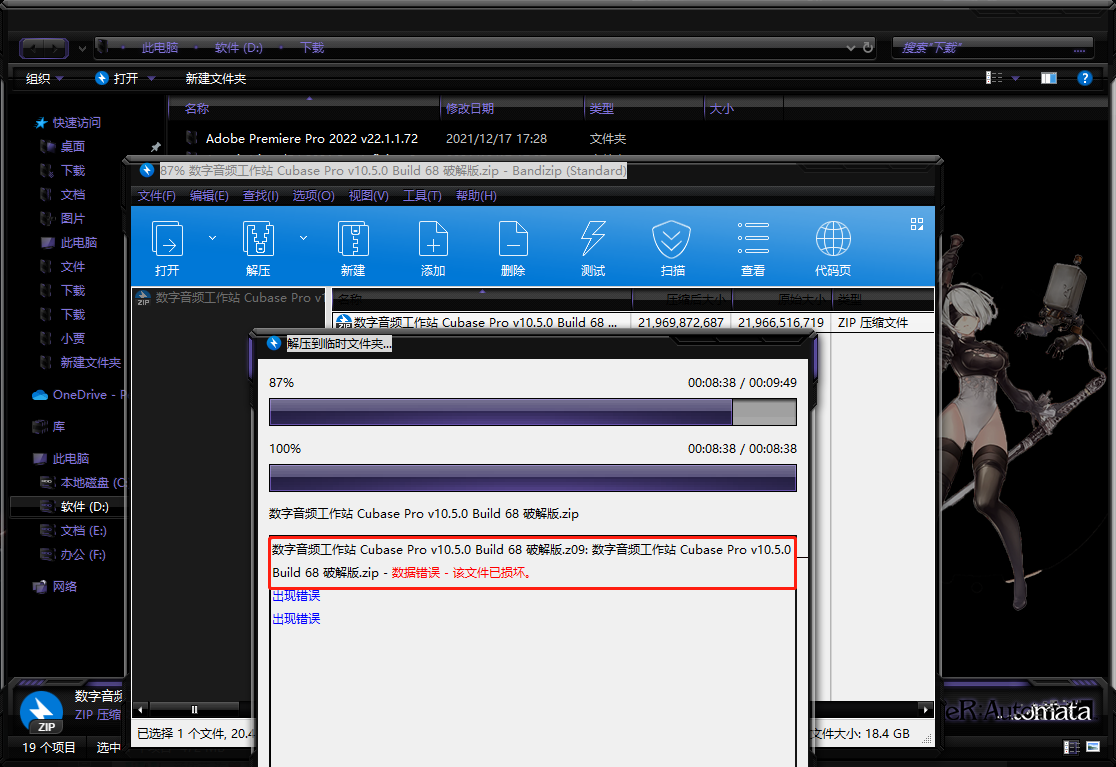The height and width of the screenshot is (767, 1116).
Task: Click the grid icon at Bandizip toolbar's end
Action: [917, 224]
